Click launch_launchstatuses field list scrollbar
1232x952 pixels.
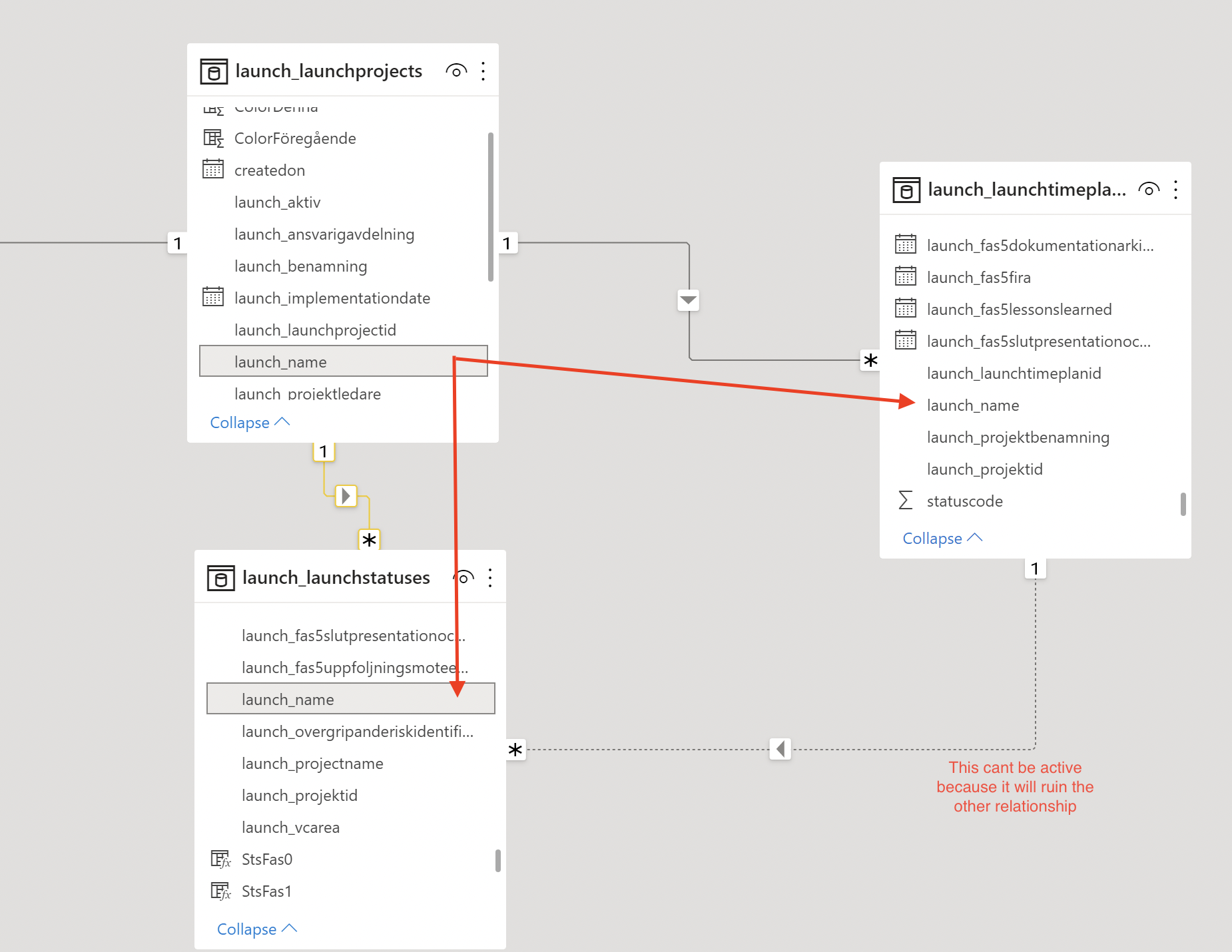pos(498,860)
